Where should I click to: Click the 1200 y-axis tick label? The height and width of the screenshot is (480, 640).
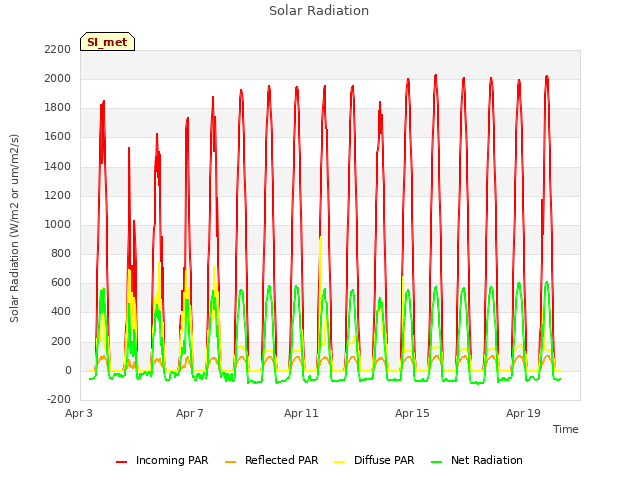click(58, 196)
